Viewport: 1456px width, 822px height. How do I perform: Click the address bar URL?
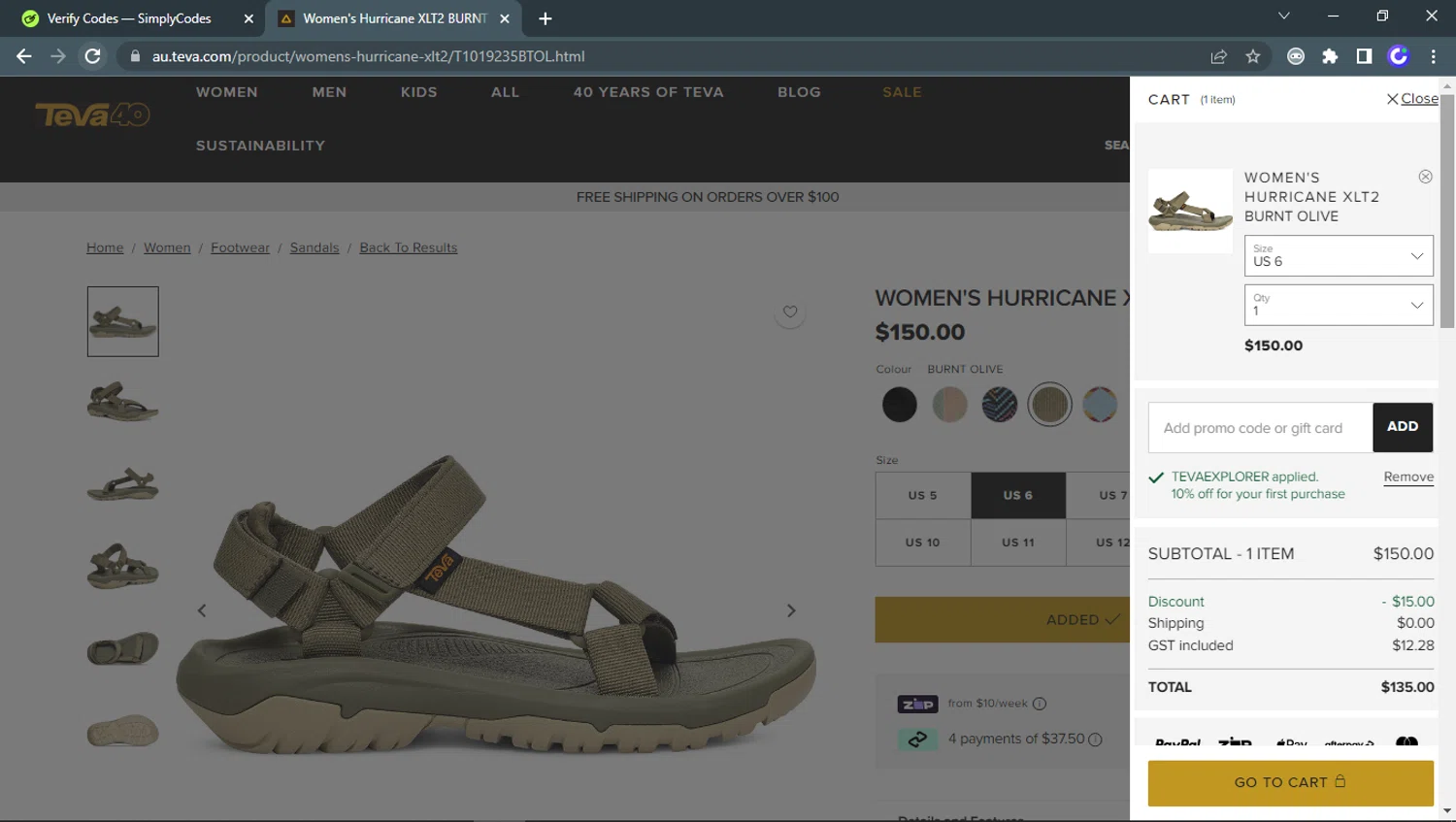pyautogui.click(x=368, y=56)
